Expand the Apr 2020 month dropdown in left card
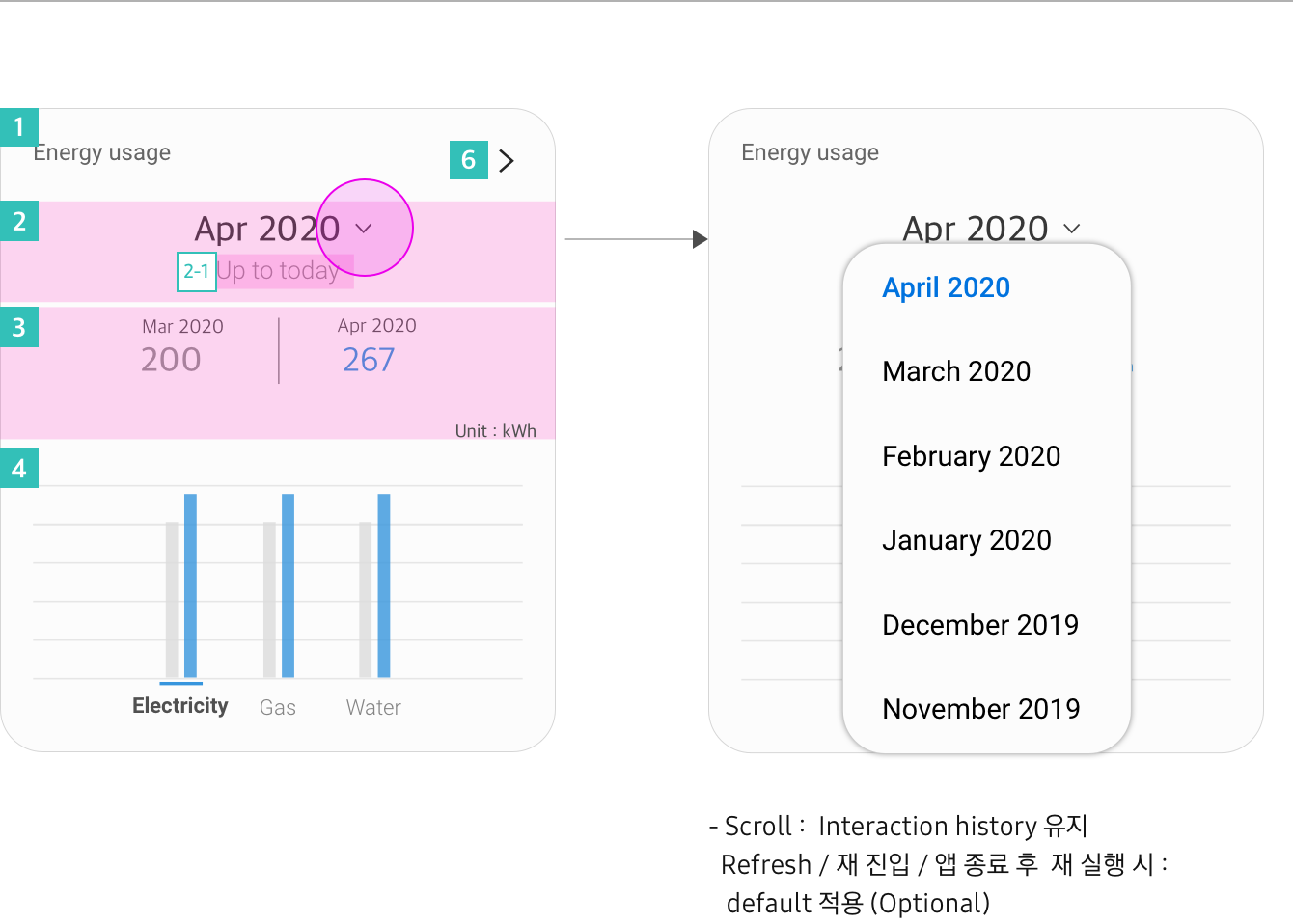 pos(364,229)
